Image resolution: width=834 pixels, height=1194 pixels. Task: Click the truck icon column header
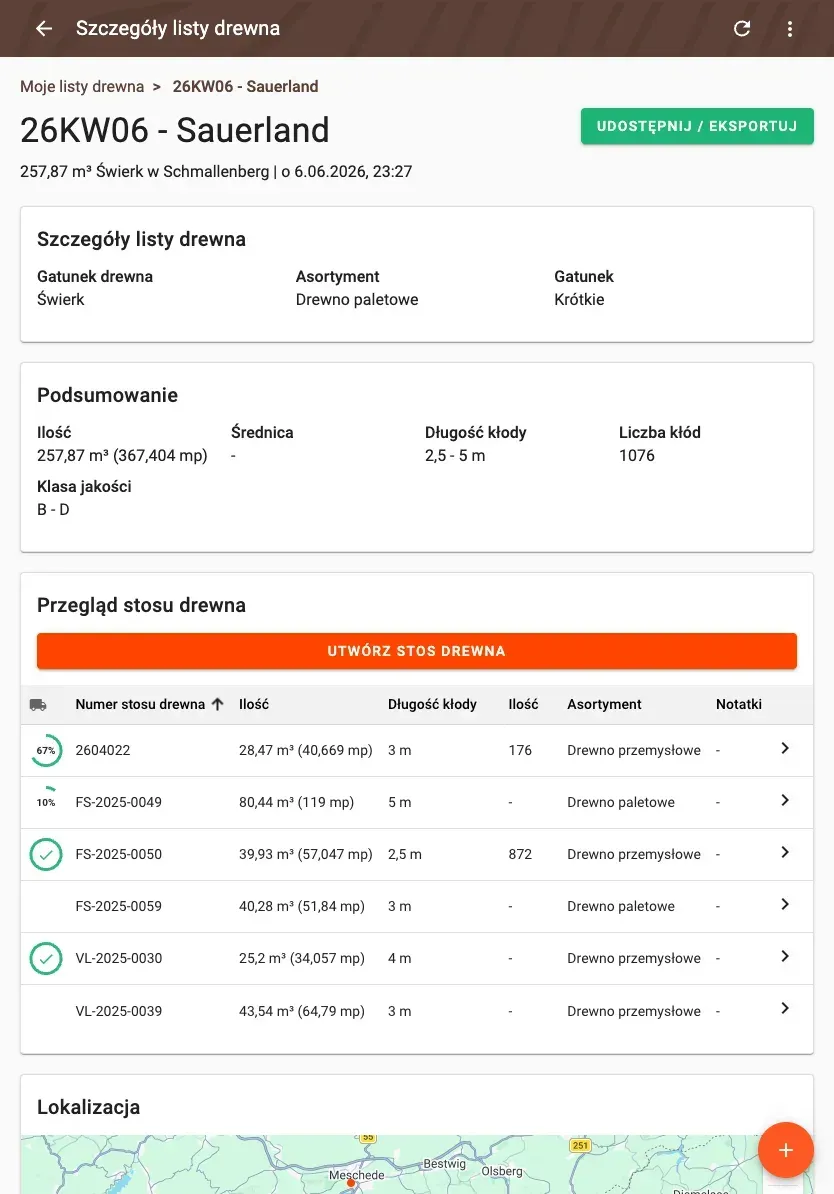38,704
